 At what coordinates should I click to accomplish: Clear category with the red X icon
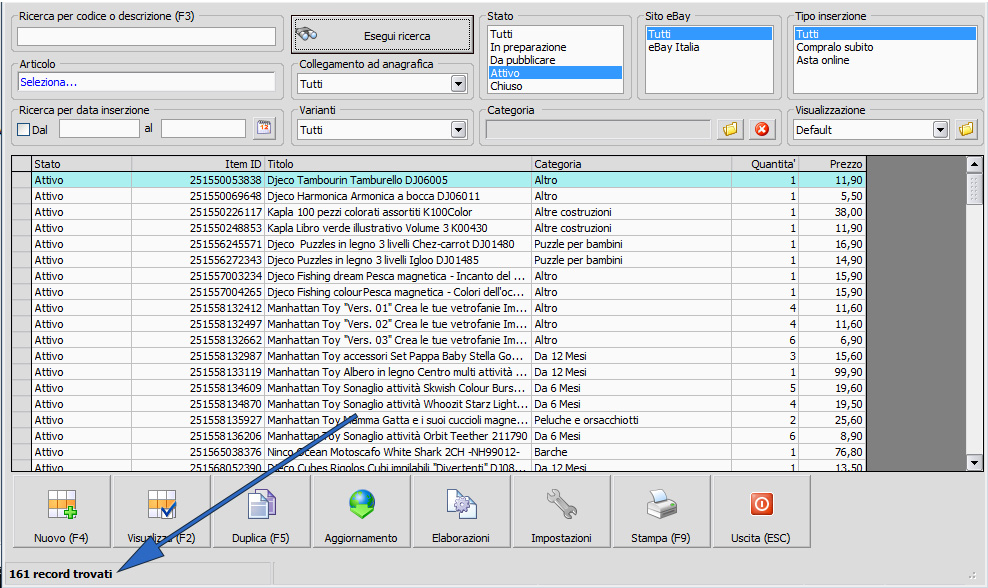point(762,129)
